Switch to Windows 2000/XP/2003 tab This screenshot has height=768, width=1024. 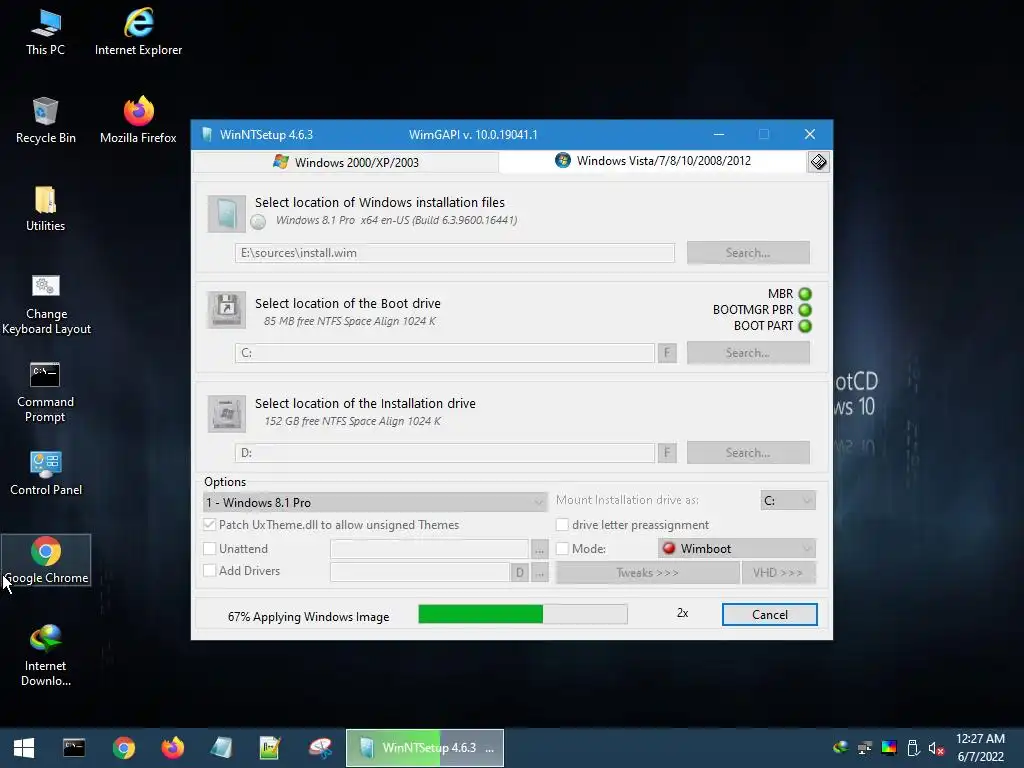(346, 162)
